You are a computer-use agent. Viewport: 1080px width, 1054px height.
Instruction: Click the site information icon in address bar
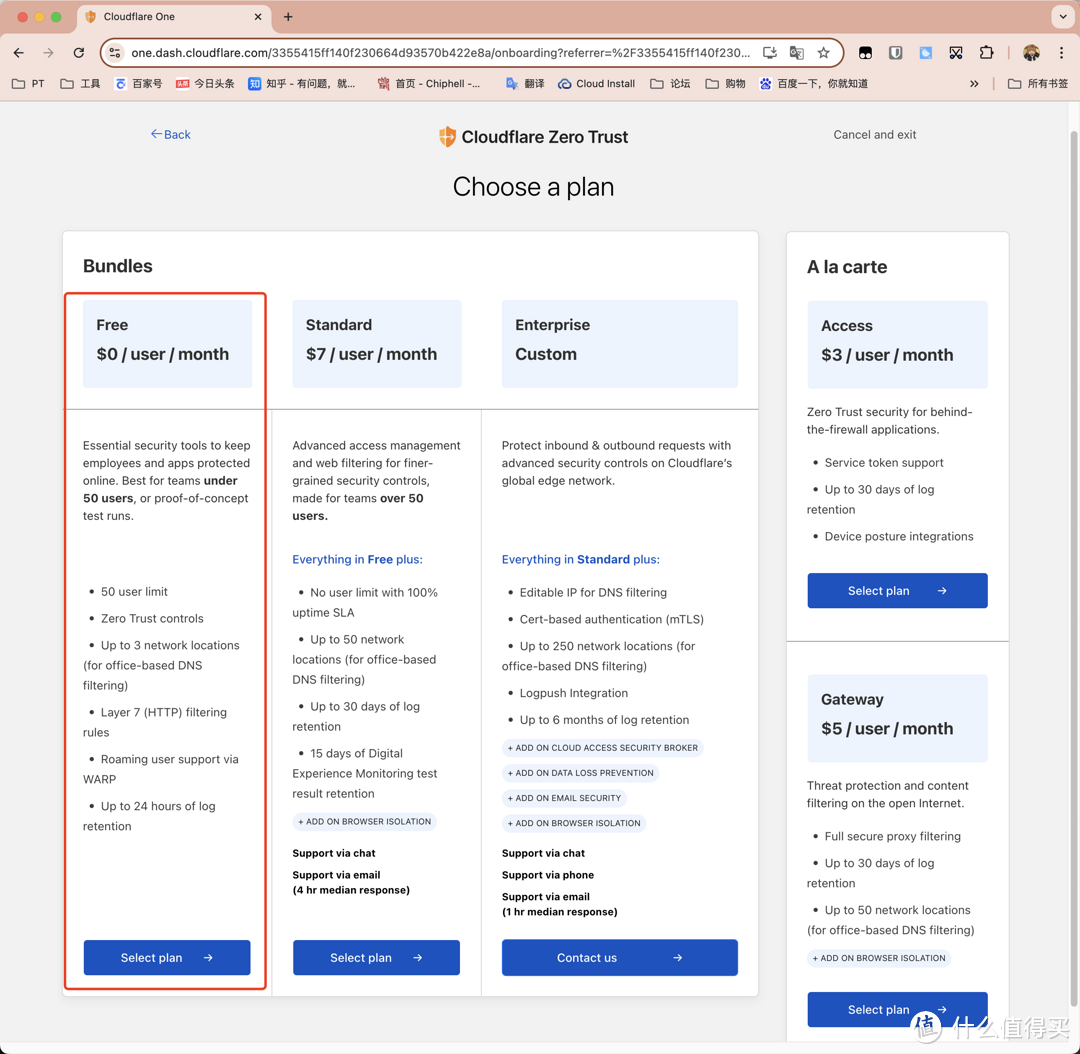[115, 53]
